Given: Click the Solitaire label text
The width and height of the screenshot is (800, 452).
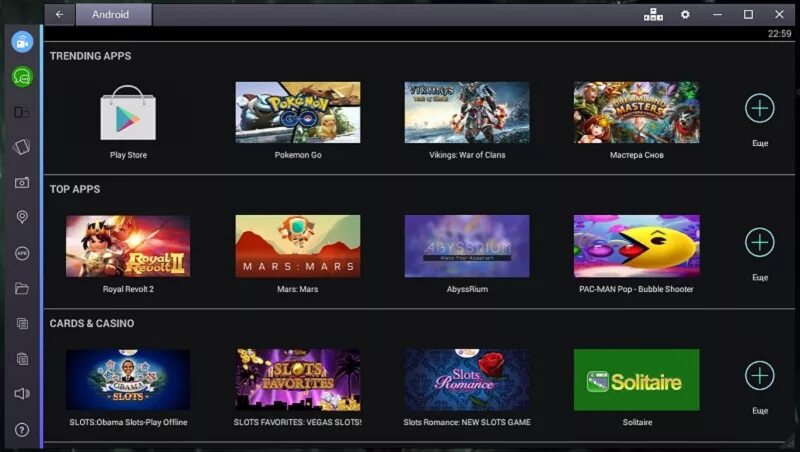Looking at the screenshot, I should click(x=637, y=422).
